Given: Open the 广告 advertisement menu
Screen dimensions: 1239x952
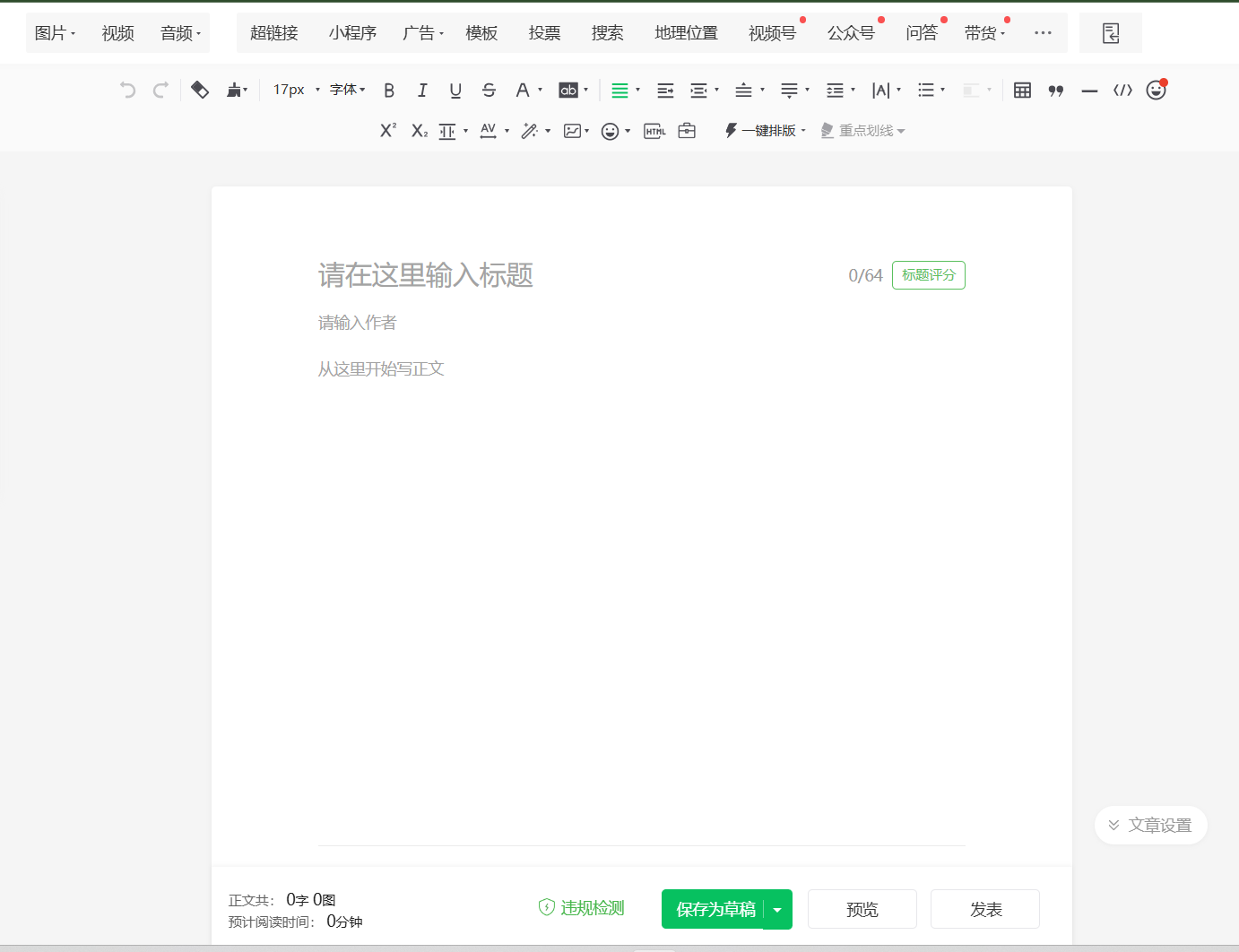Looking at the screenshot, I should point(422,33).
